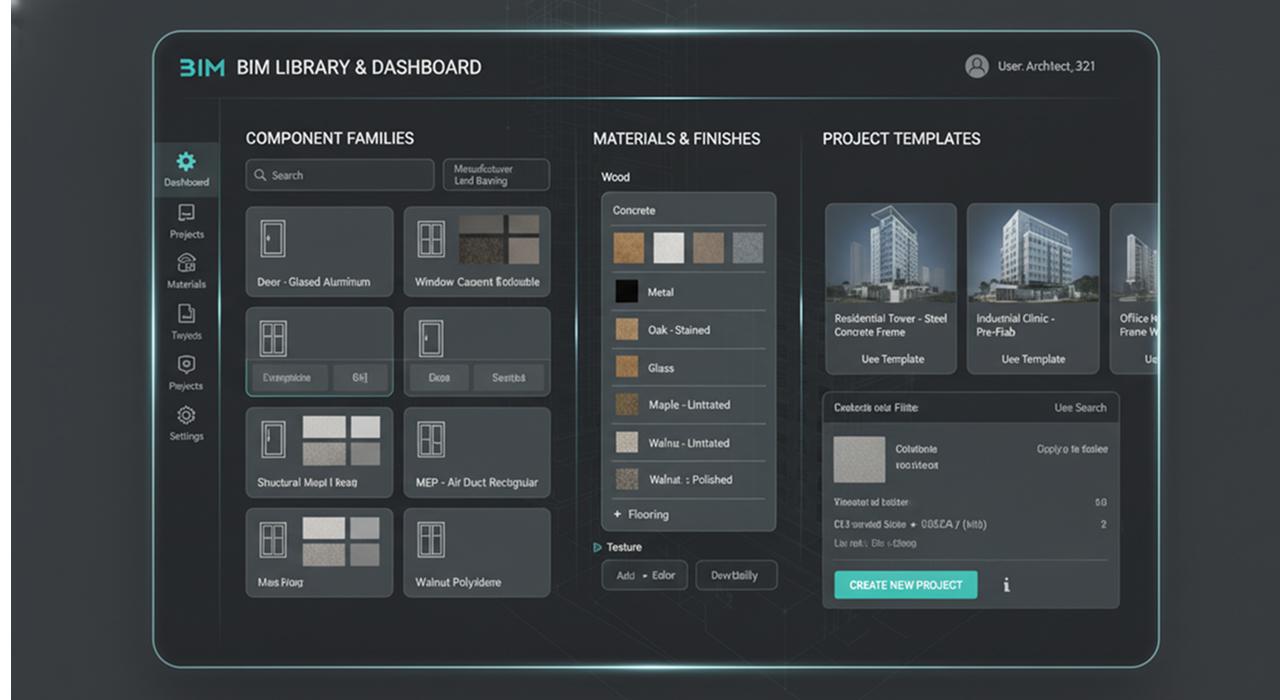This screenshot has width=1280, height=700.
Task: Click Use Template under Residential Tower
Action: 892,359
